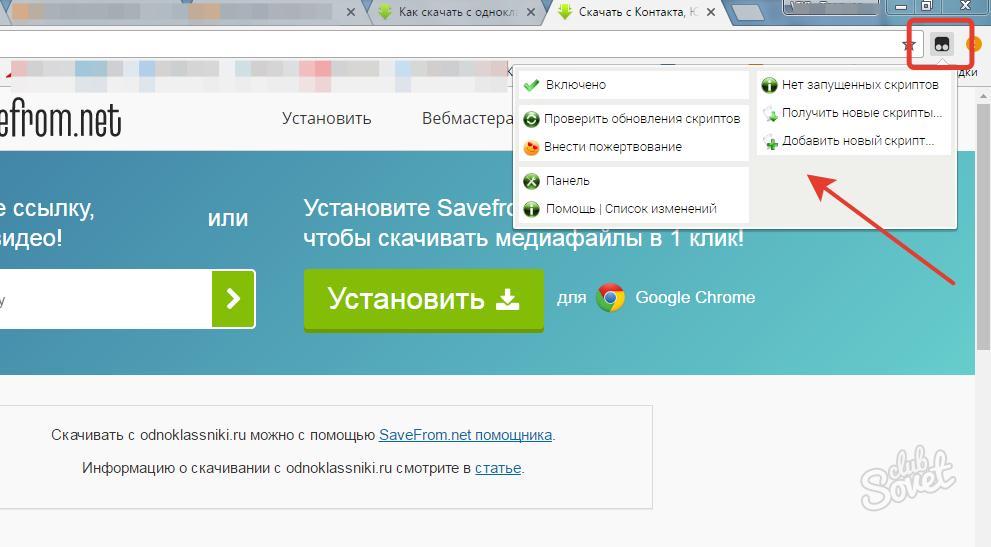Follow SaveFrom.net помощника hyperlink
The image size is (991, 547).
click(465, 435)
